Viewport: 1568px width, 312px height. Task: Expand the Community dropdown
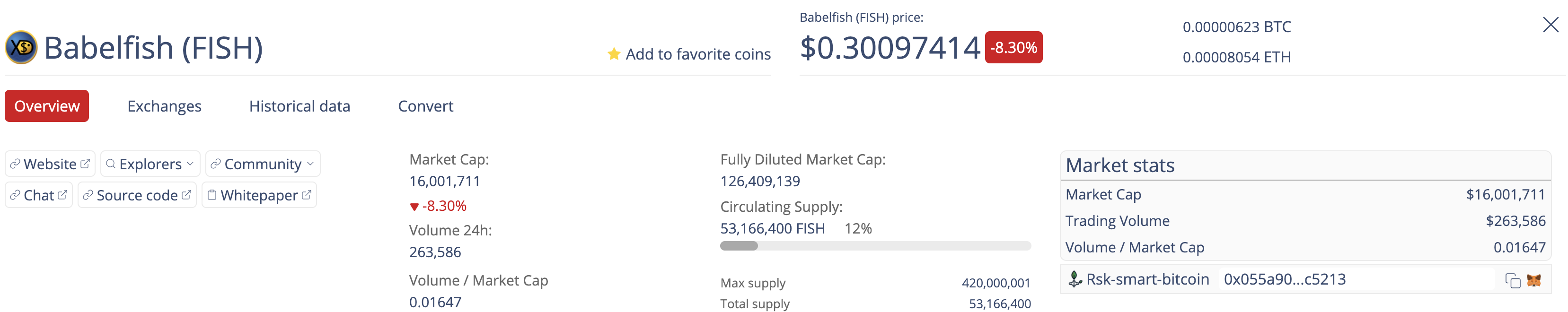coord(263,164)
